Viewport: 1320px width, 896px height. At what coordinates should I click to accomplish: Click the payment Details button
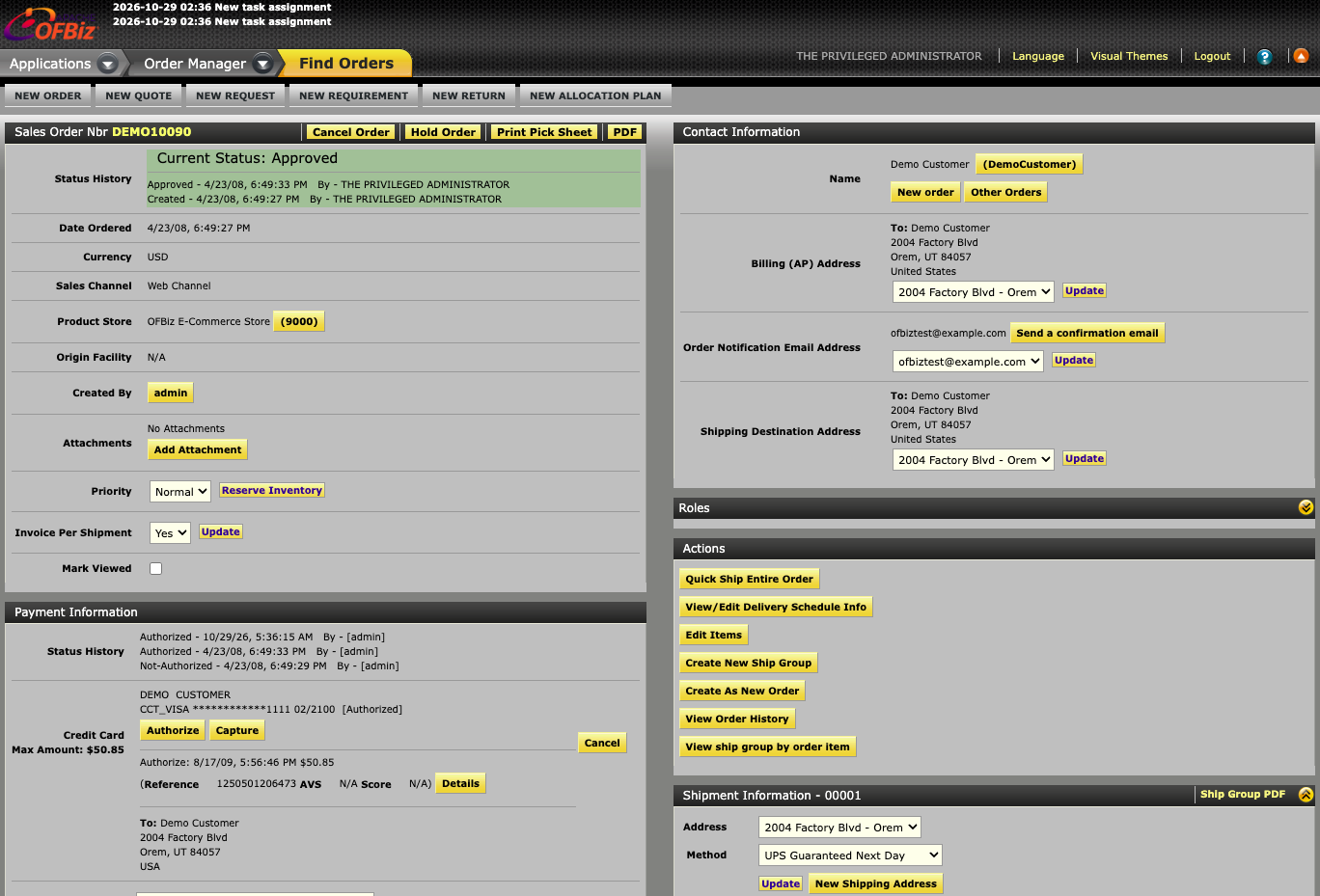pos(460,783)
